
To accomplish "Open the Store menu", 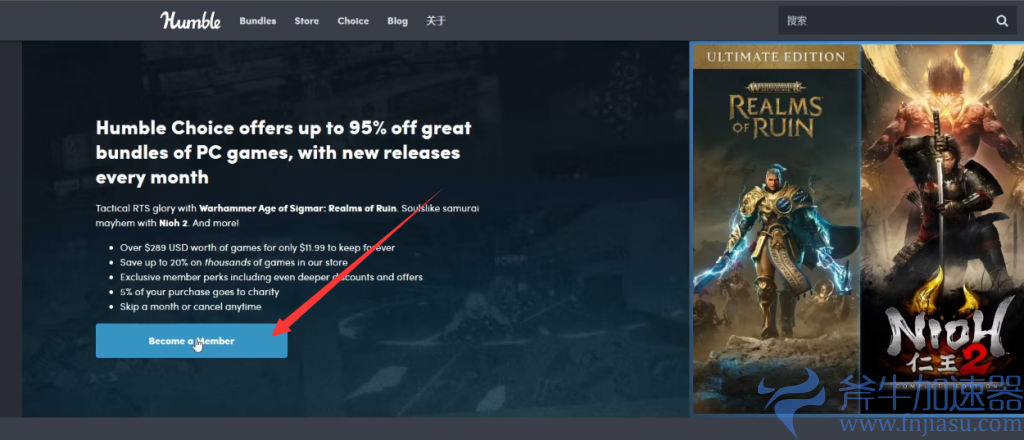I will coord(306,21).
